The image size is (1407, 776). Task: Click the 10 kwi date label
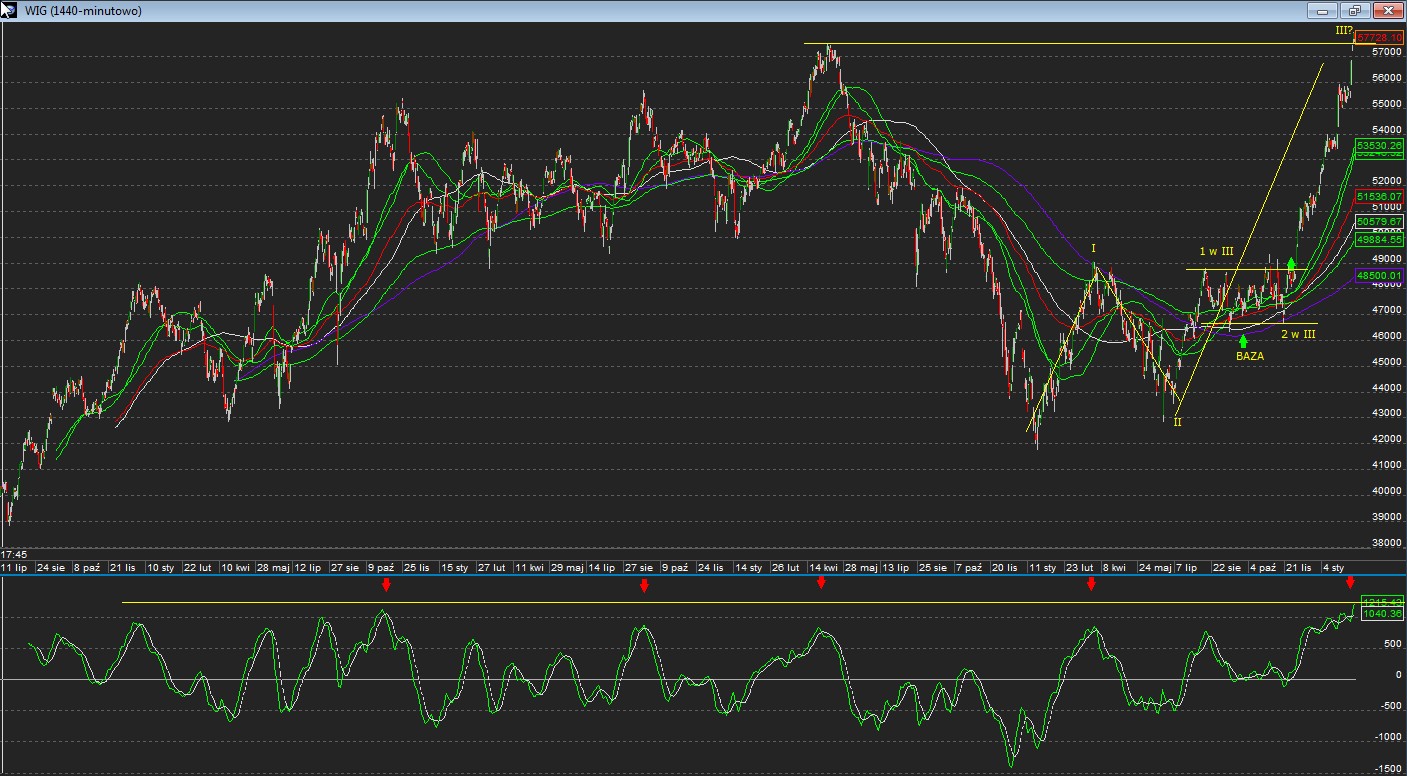(x=234, y=567)
